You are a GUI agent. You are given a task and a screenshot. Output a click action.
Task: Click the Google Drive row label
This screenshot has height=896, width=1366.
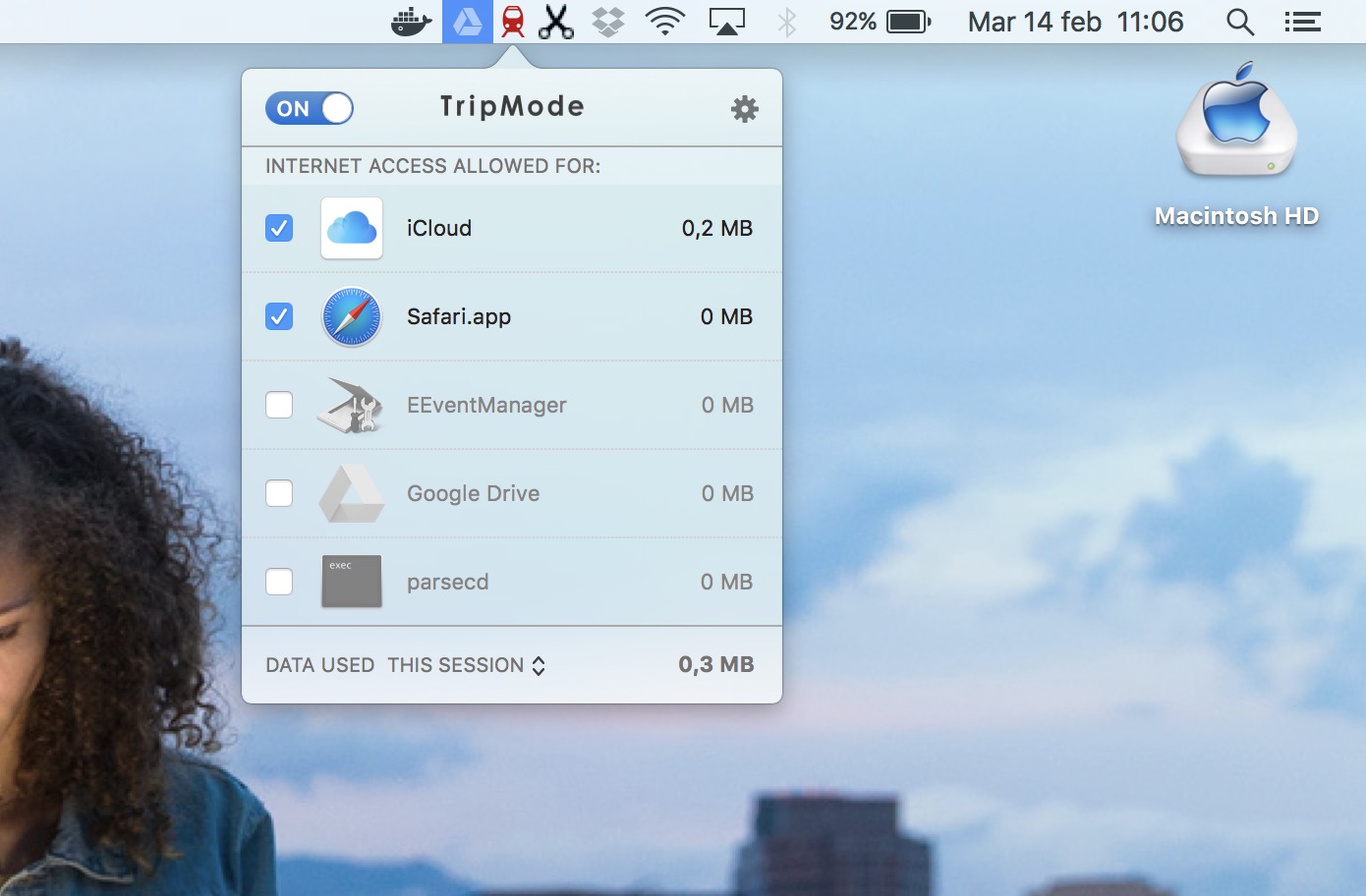click(474, 493)
